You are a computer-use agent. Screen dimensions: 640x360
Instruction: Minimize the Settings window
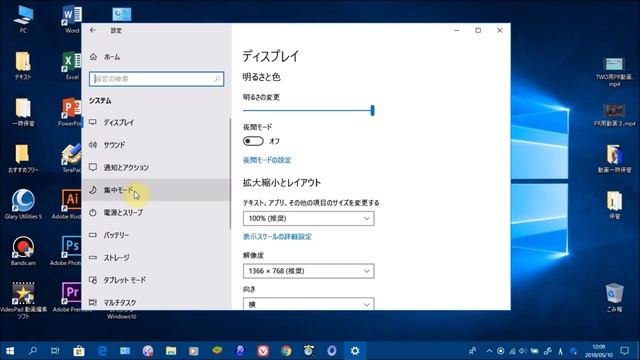tap(457, 30)
